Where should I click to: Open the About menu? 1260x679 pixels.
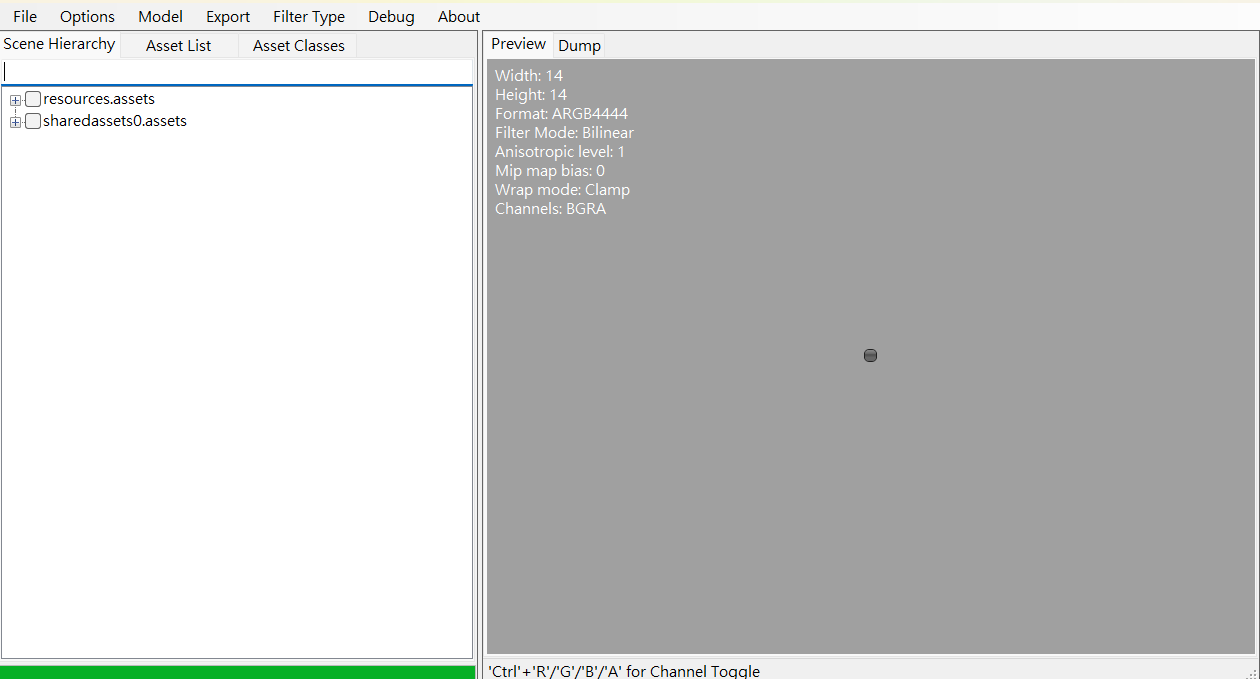[459, 16]
